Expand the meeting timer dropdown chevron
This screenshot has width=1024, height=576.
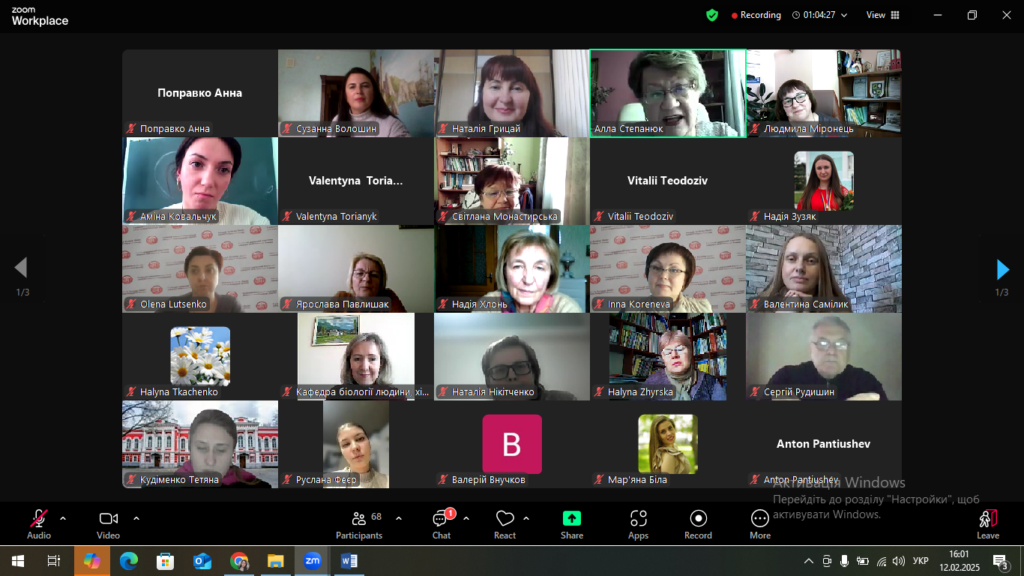click(x=845, y=15)
